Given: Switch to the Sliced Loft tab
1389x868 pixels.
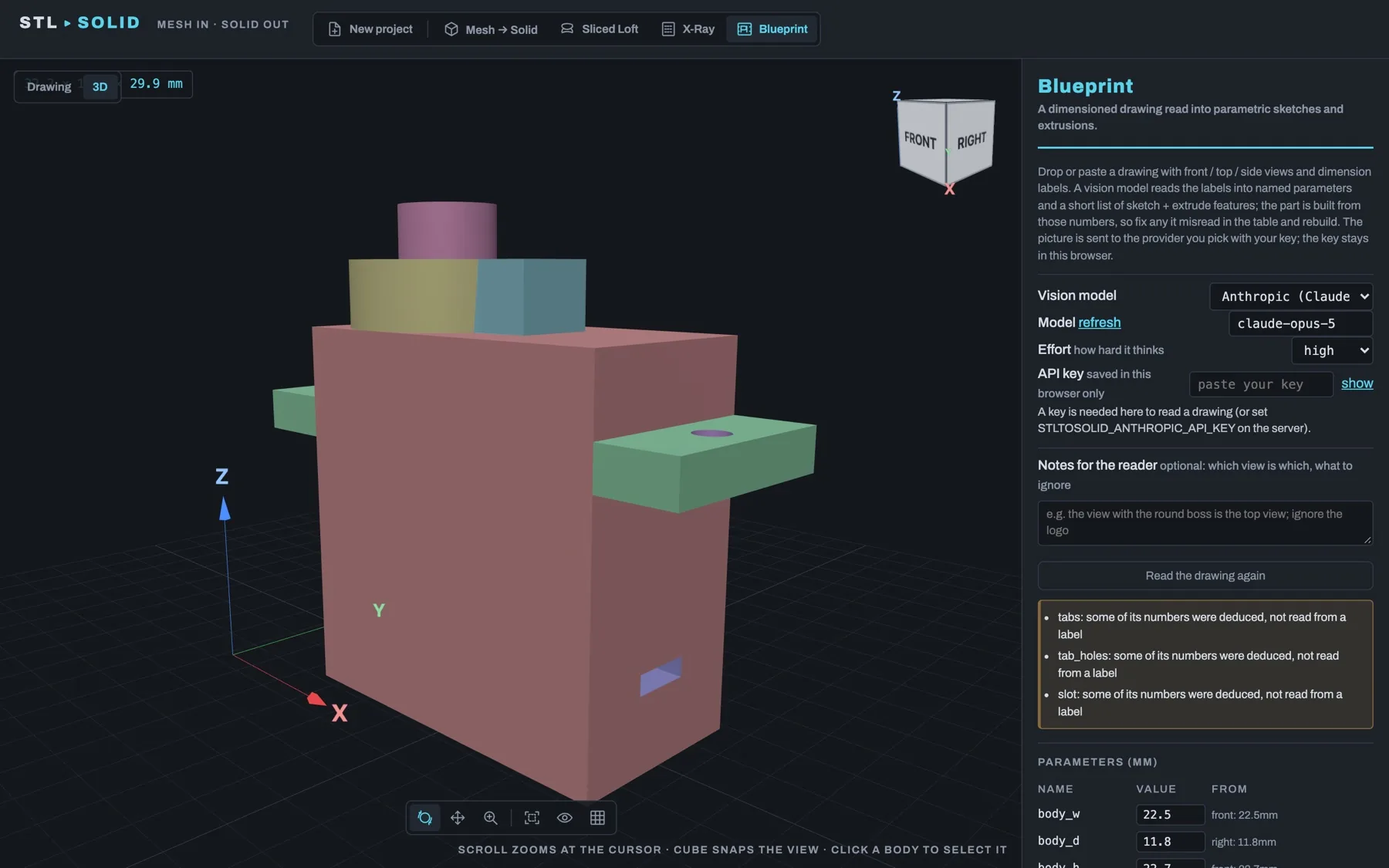Looking at the screenshot, I should tap(600, 29).
